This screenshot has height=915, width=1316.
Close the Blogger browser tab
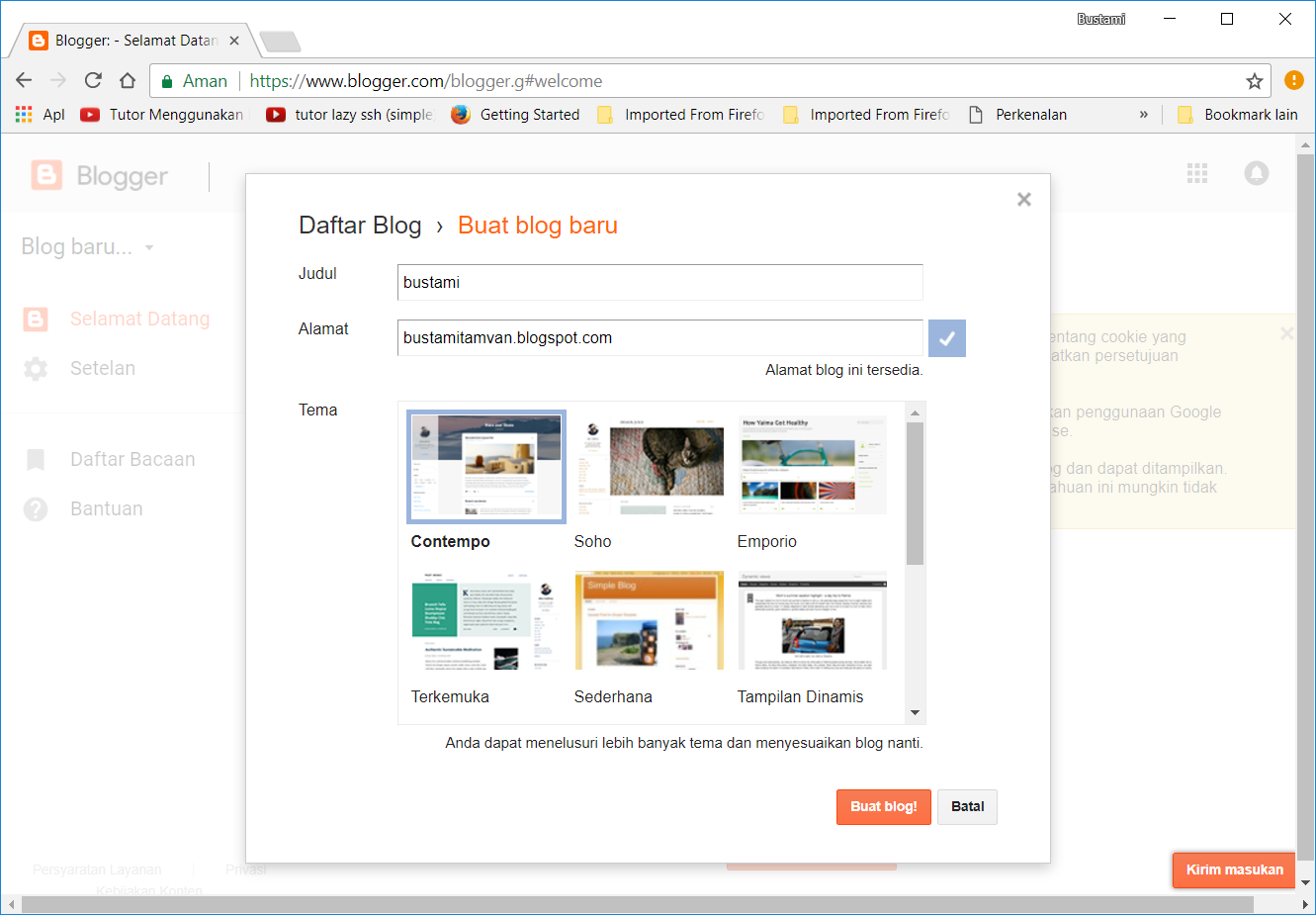pyautogui.click(x=234, y=41)
